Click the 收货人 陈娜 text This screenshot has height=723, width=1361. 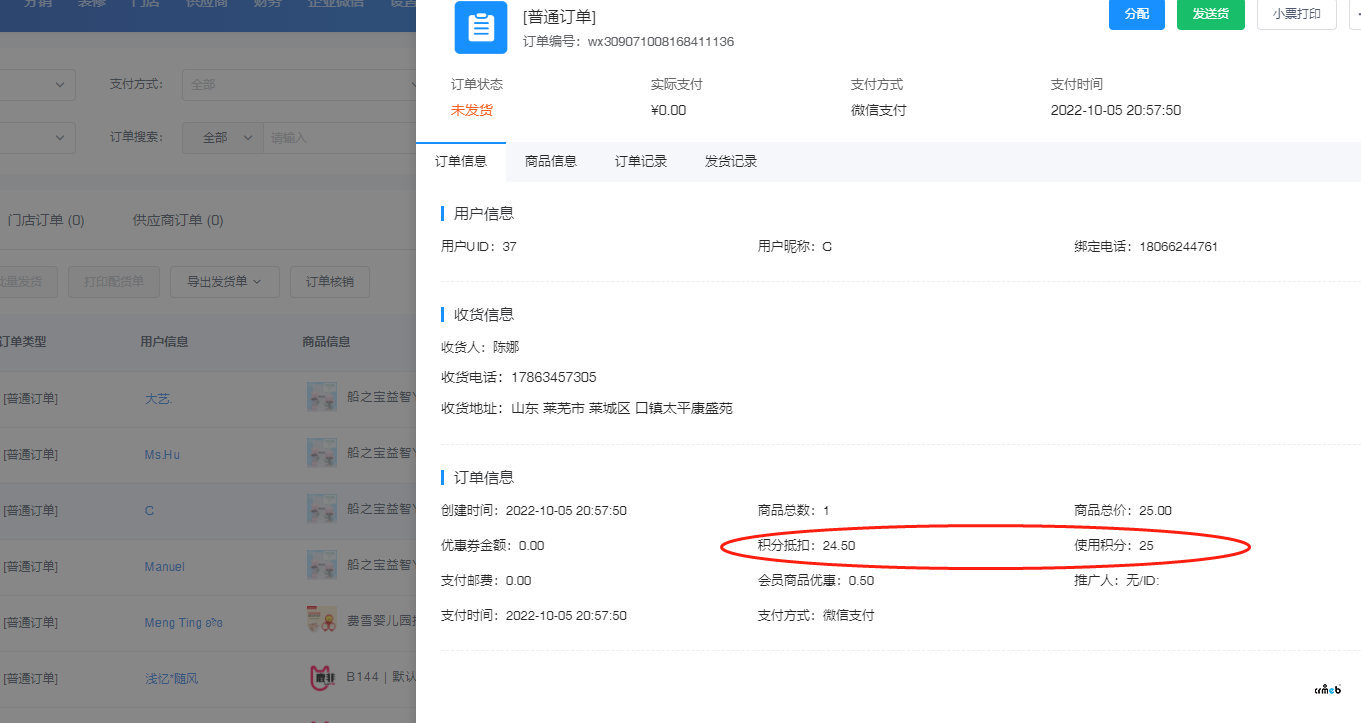coord(480,347)
